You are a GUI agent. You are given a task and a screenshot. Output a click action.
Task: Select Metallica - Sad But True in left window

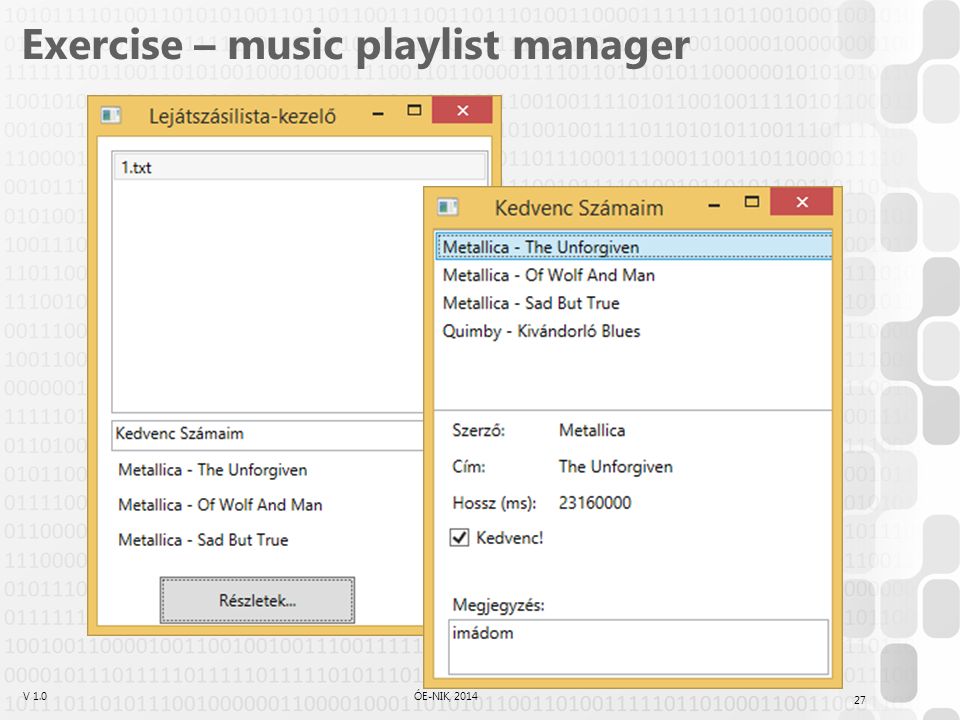(203, 539)
